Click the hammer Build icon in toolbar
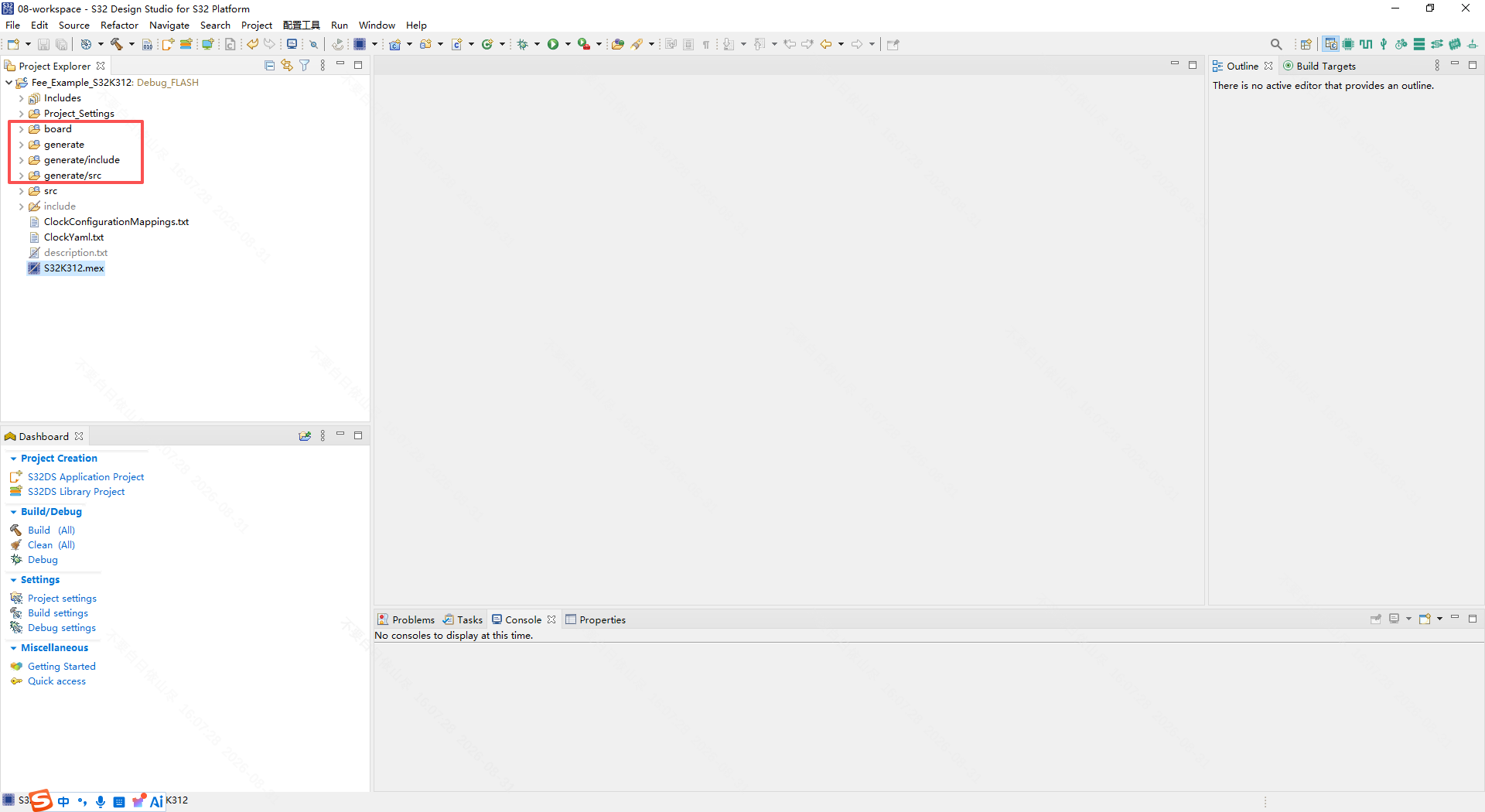The image size is (1485, 812). 117,44
